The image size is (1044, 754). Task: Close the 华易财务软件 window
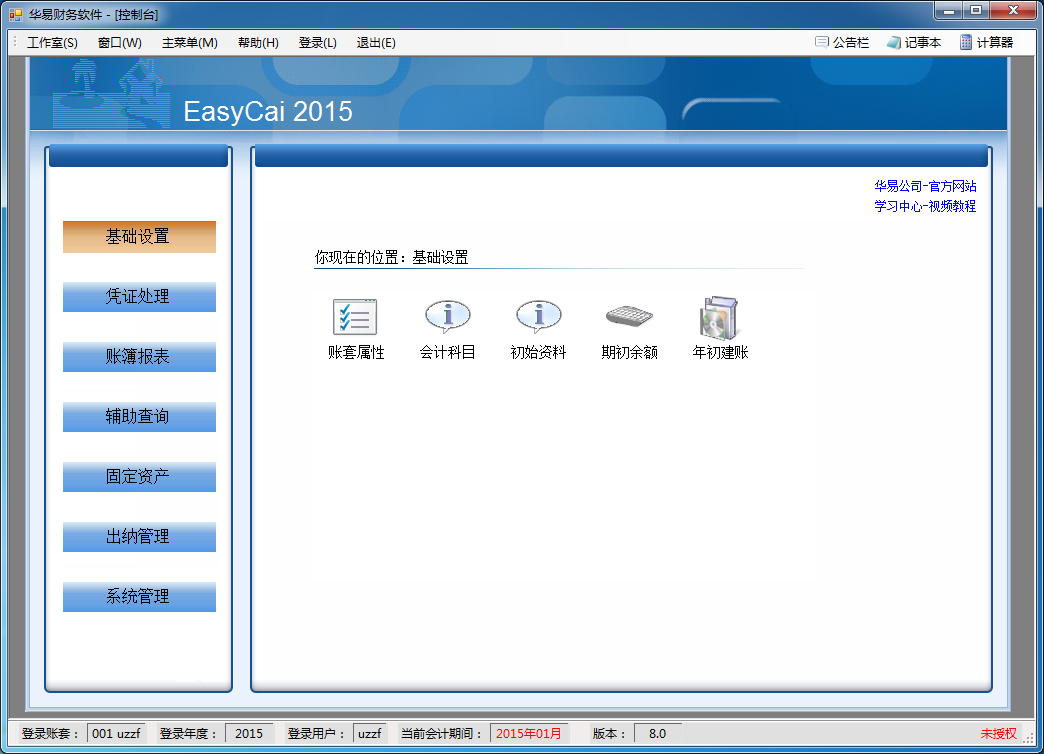pos(1013,11)
